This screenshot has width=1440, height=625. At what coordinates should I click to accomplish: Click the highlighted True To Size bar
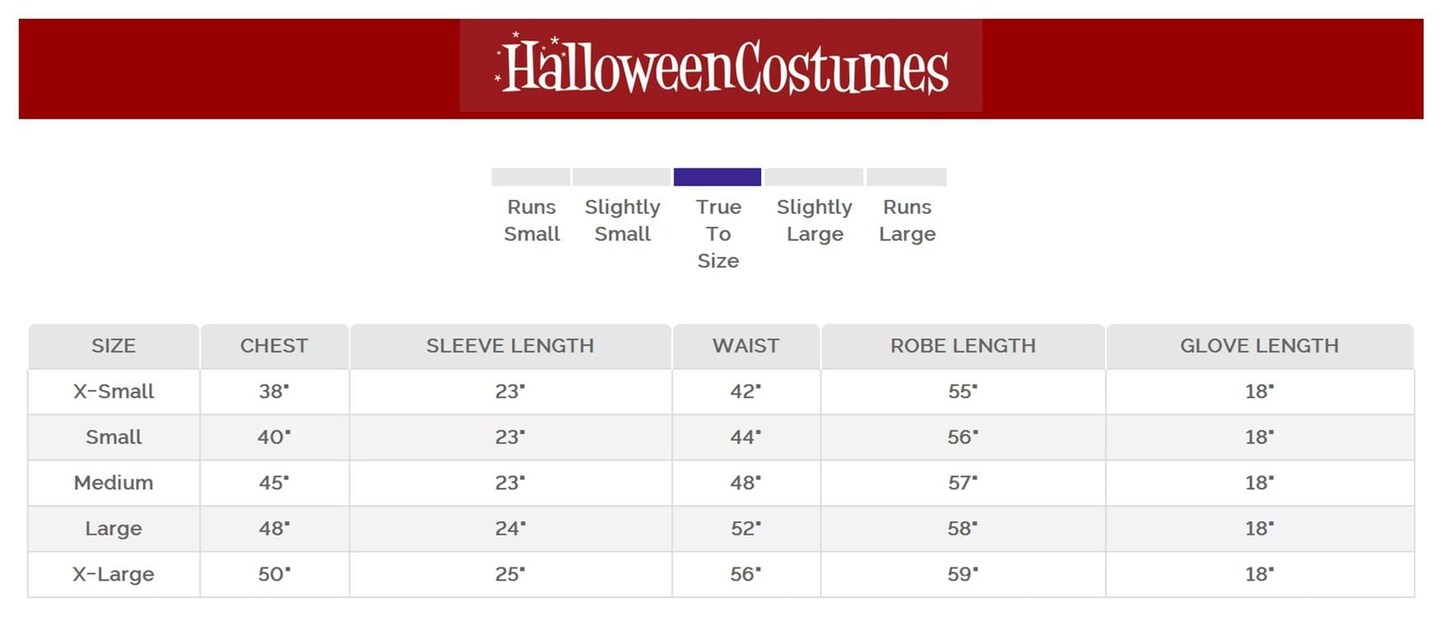(717, 177)
